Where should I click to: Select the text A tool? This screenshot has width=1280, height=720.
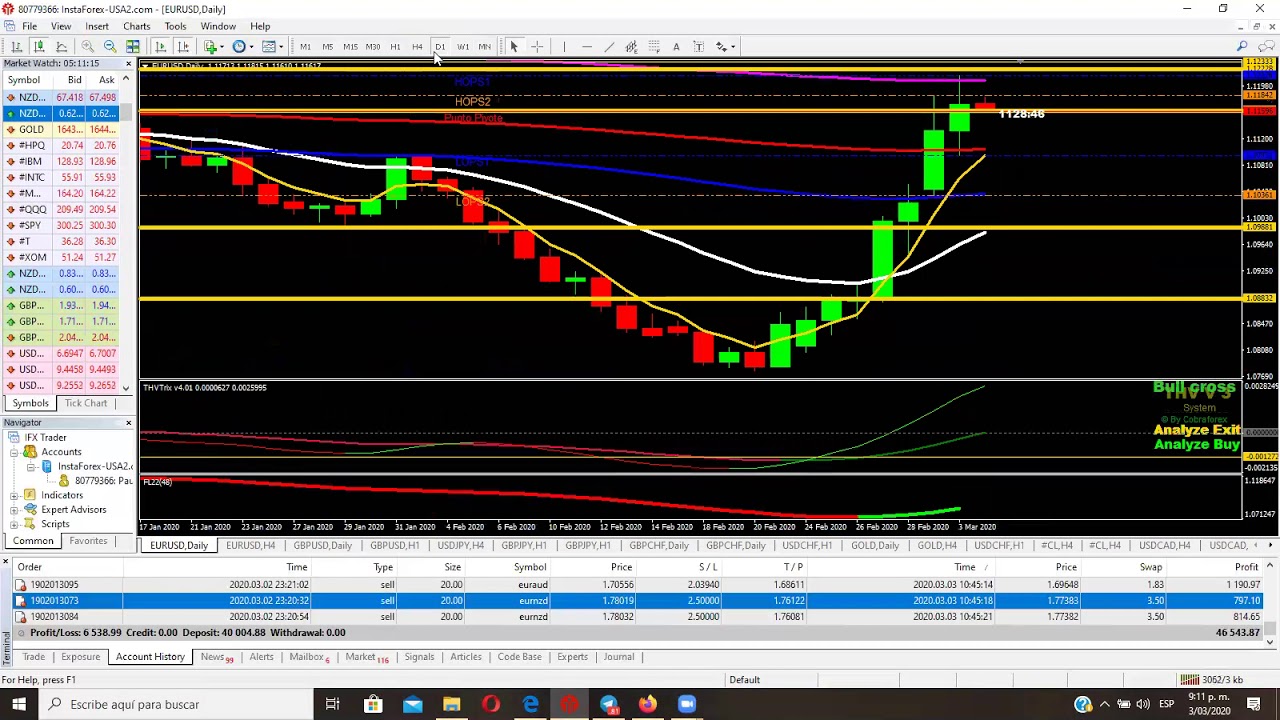(x=676, y=46)
